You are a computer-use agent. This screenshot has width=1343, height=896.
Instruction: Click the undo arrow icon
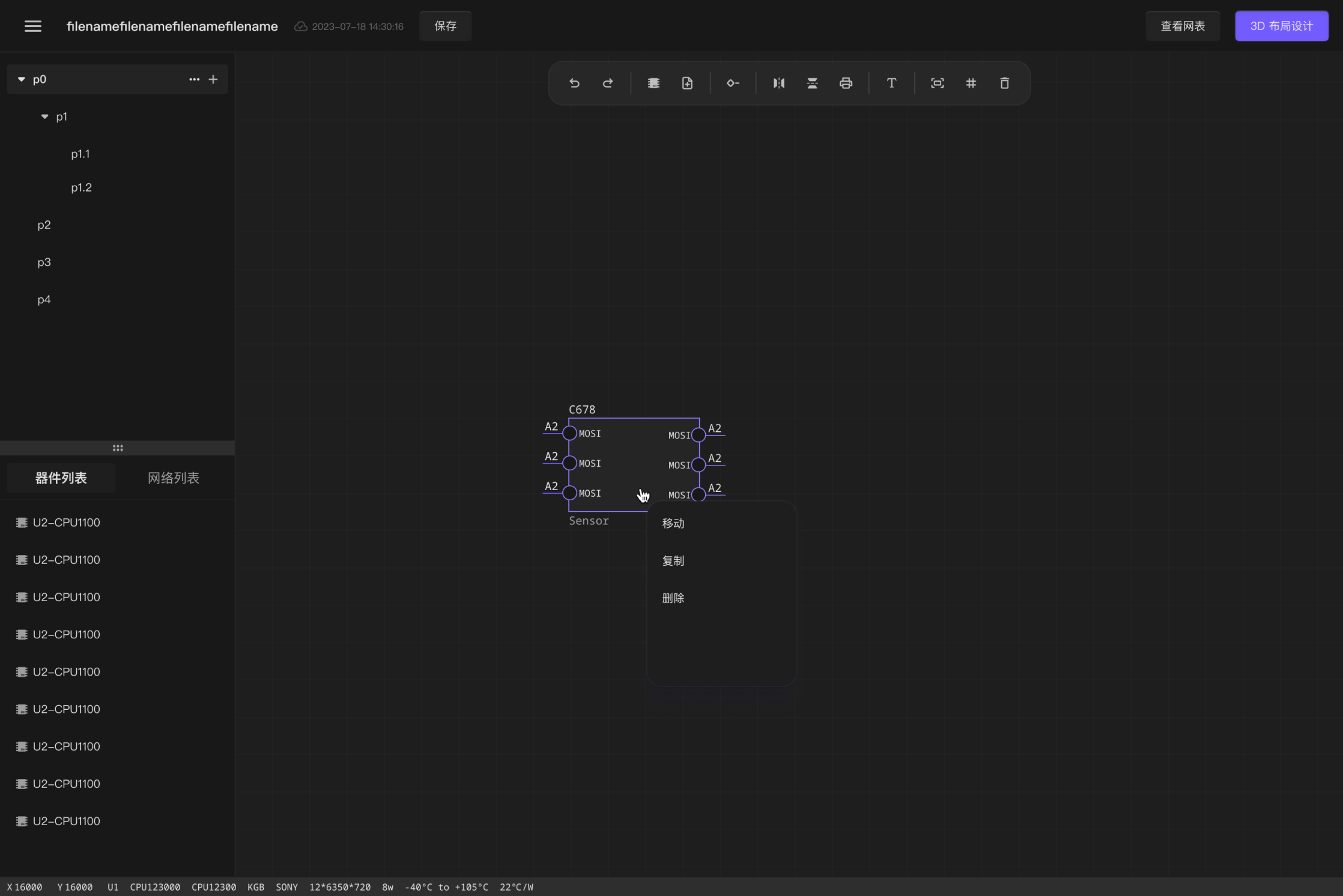pyautogui.click(x=574, y=83)
